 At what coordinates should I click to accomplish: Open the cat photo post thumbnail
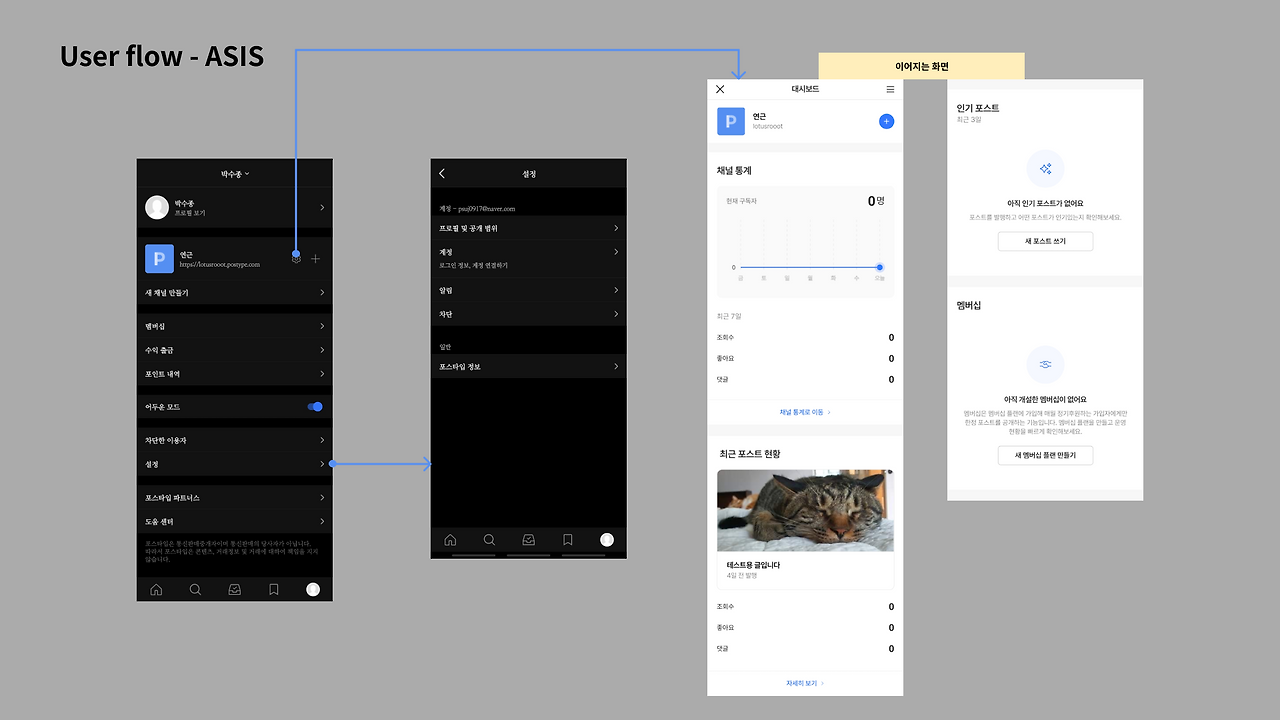pyautogui.click(x=805, y=510)
